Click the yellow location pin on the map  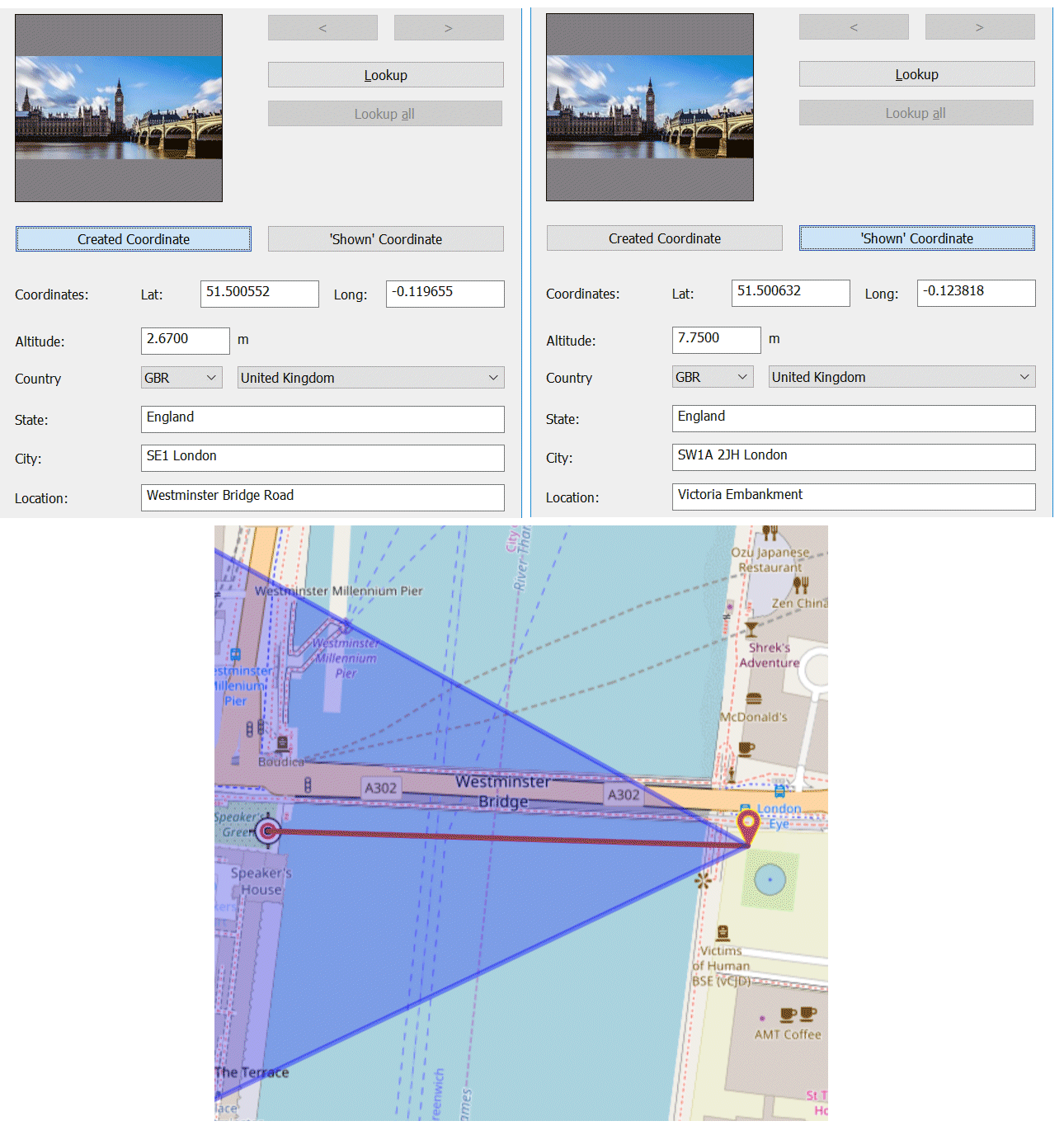click(748, 824)
